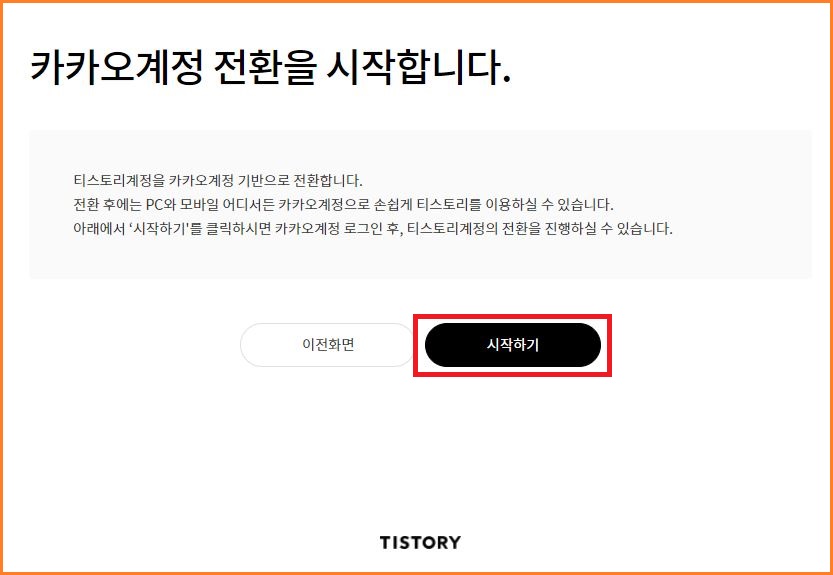Click 전환합니다 at the end of first line
The height and width of the screenshot is (575, 833).
[328, 181]
